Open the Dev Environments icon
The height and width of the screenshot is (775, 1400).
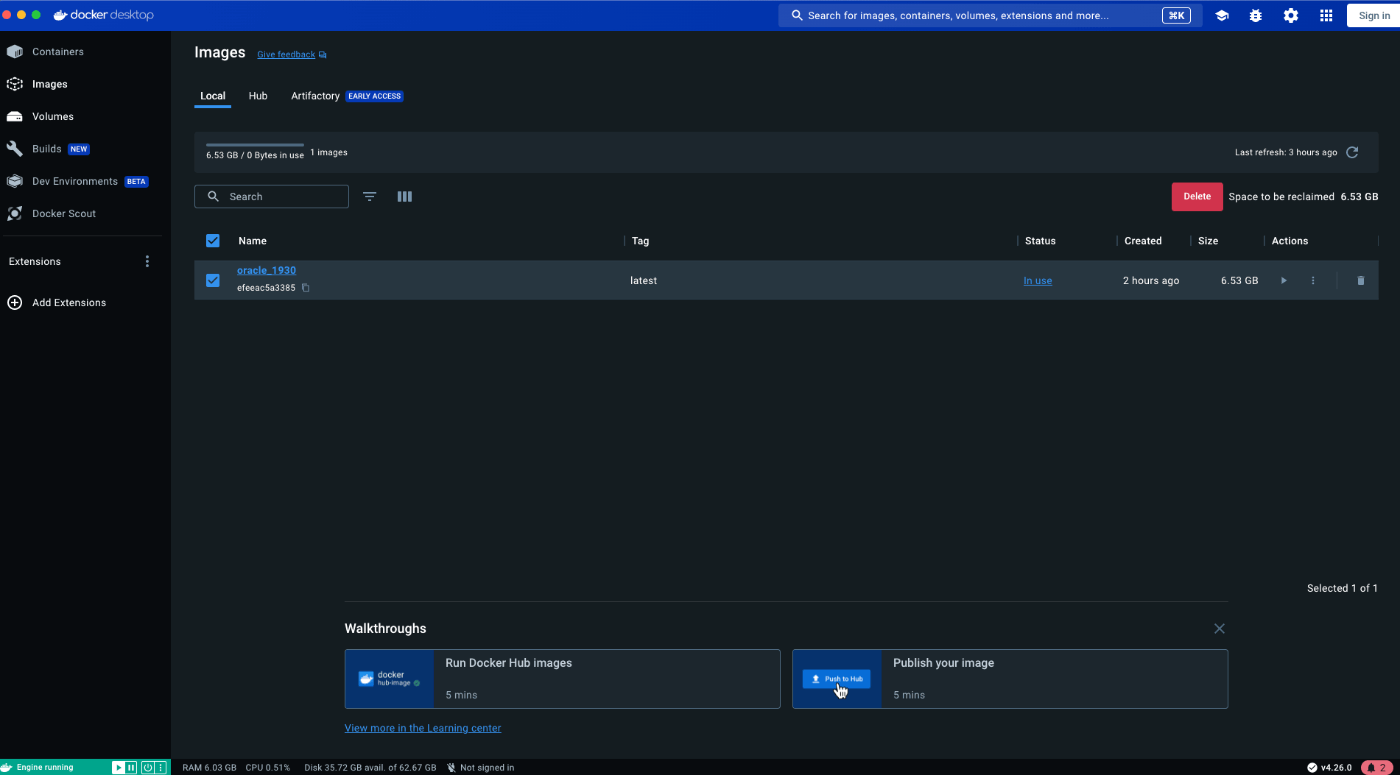click(15, 181)
